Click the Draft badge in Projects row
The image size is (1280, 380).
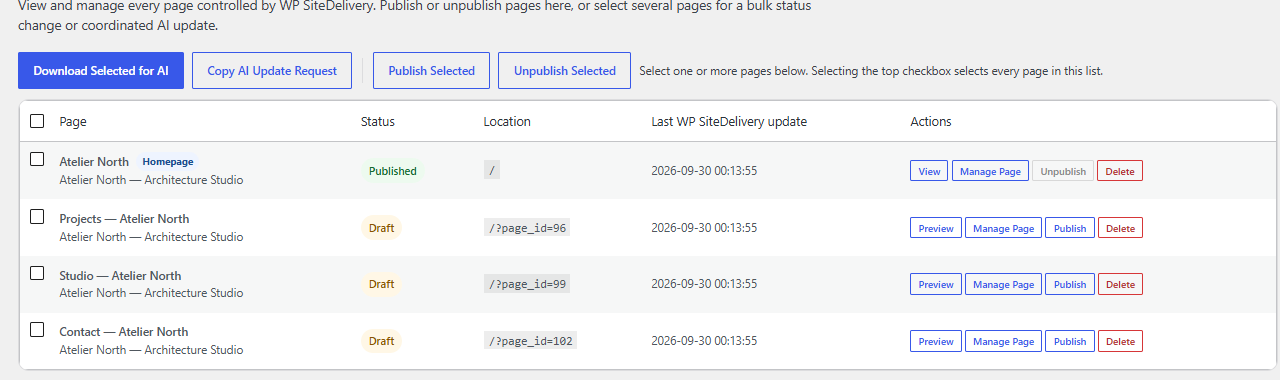click(x=381, y=228)
